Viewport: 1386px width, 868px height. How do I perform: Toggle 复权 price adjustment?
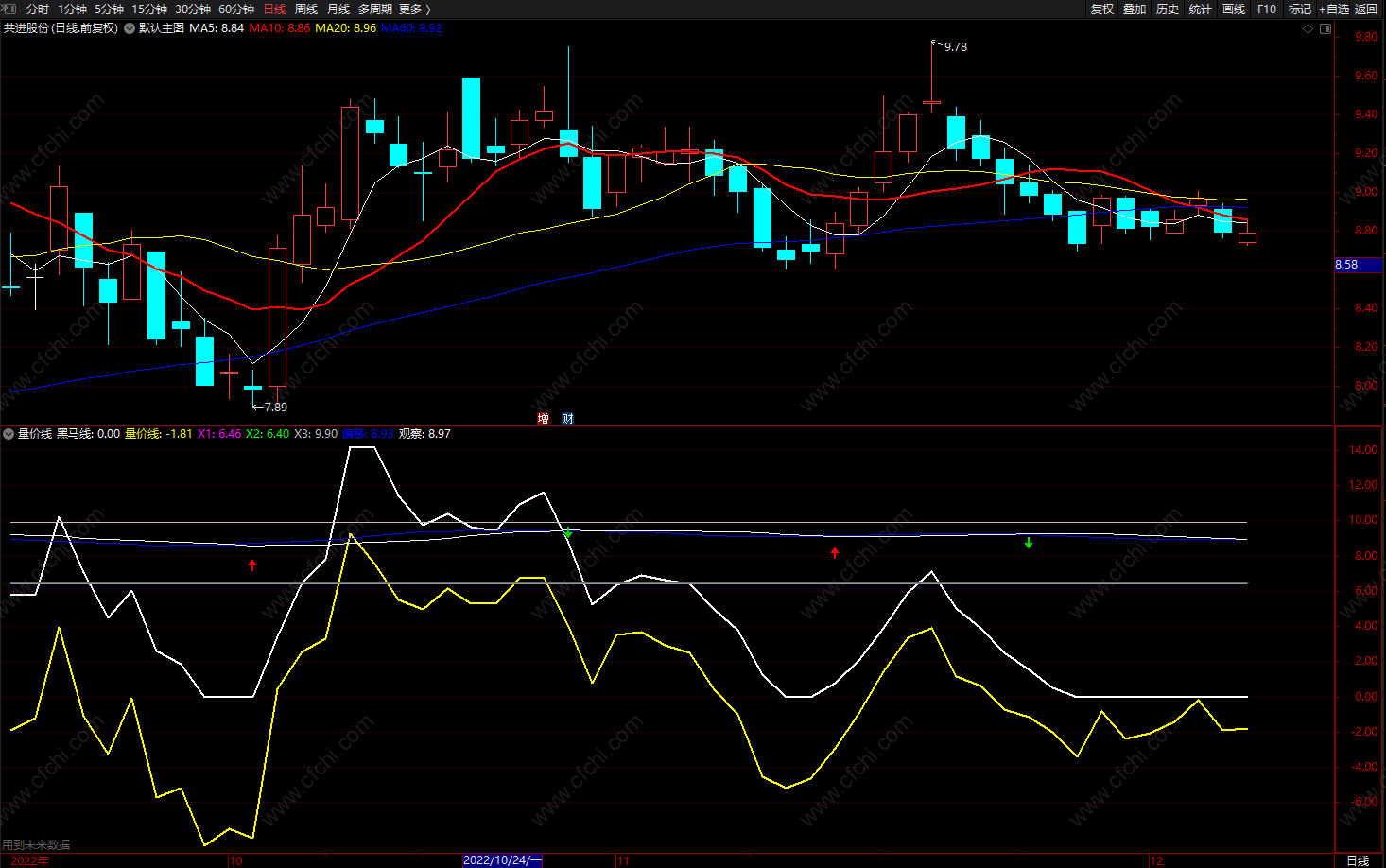pos(1102,9)
